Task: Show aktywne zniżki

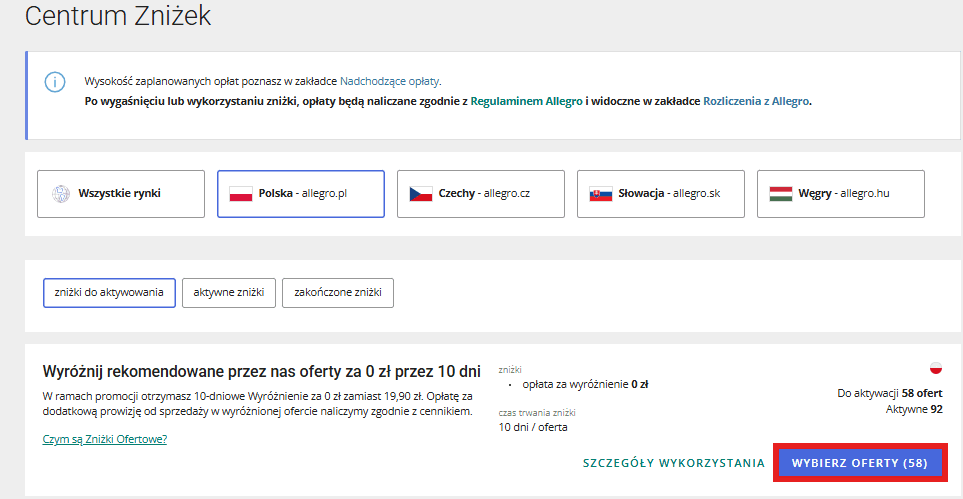Action: [x=229, y=293]
